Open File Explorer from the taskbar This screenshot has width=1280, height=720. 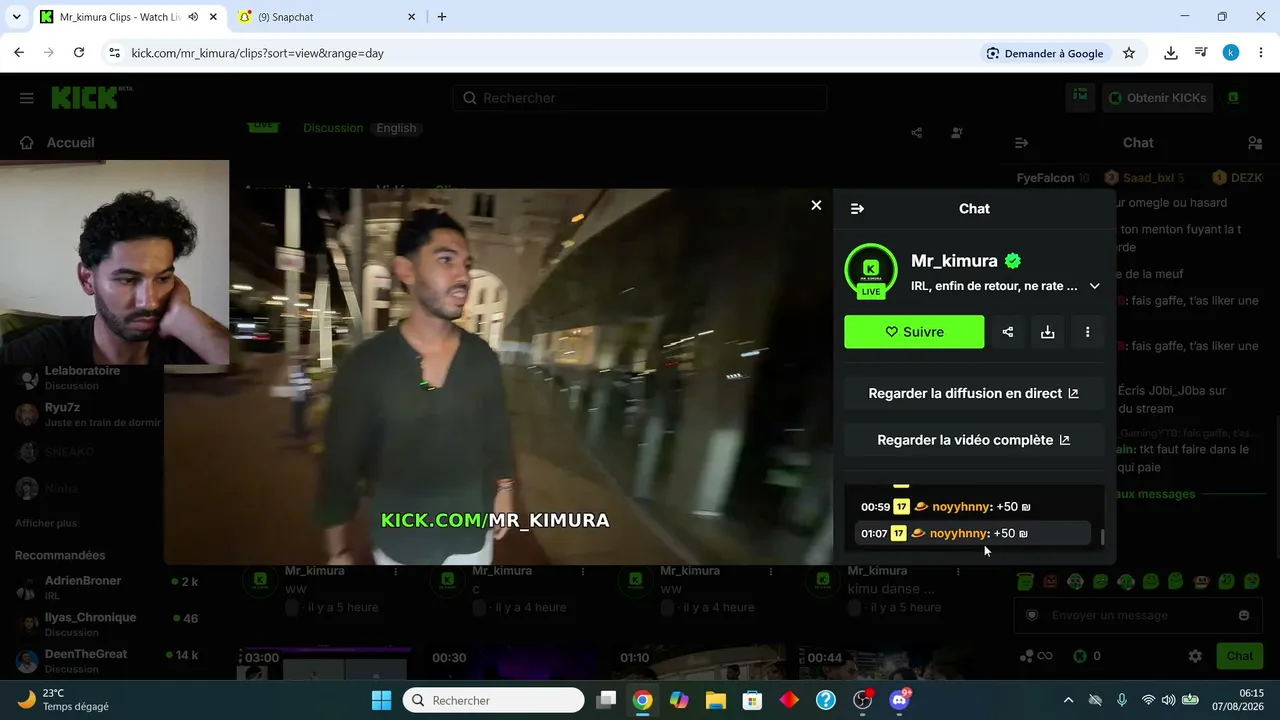(715, 700)
